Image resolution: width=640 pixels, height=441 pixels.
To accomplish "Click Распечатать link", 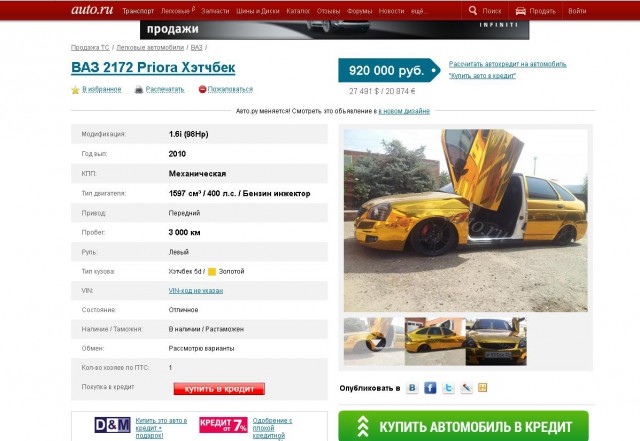I will tap(165, 89).
